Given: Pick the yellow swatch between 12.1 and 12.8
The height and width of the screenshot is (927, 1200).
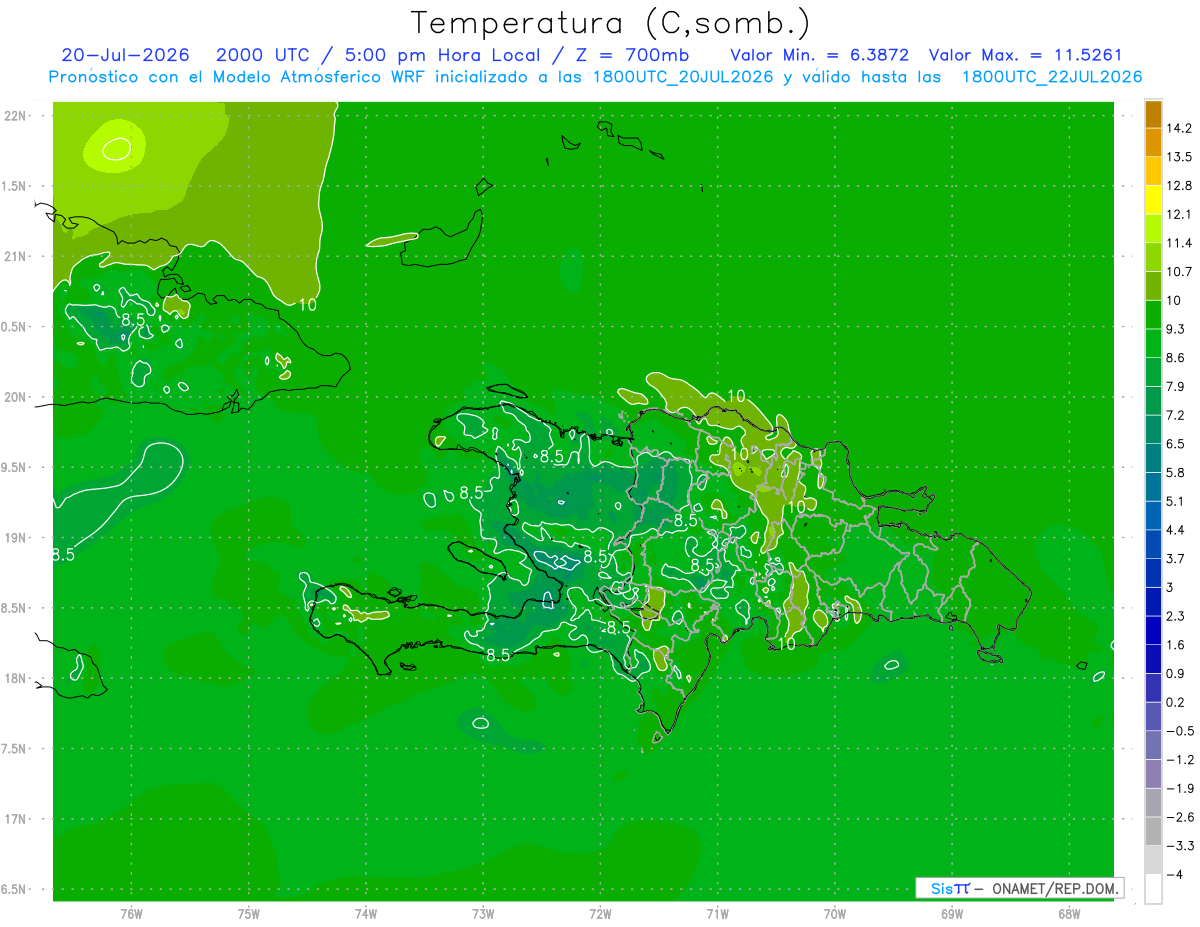Looking at the screenshot, I should [1154, 200].
